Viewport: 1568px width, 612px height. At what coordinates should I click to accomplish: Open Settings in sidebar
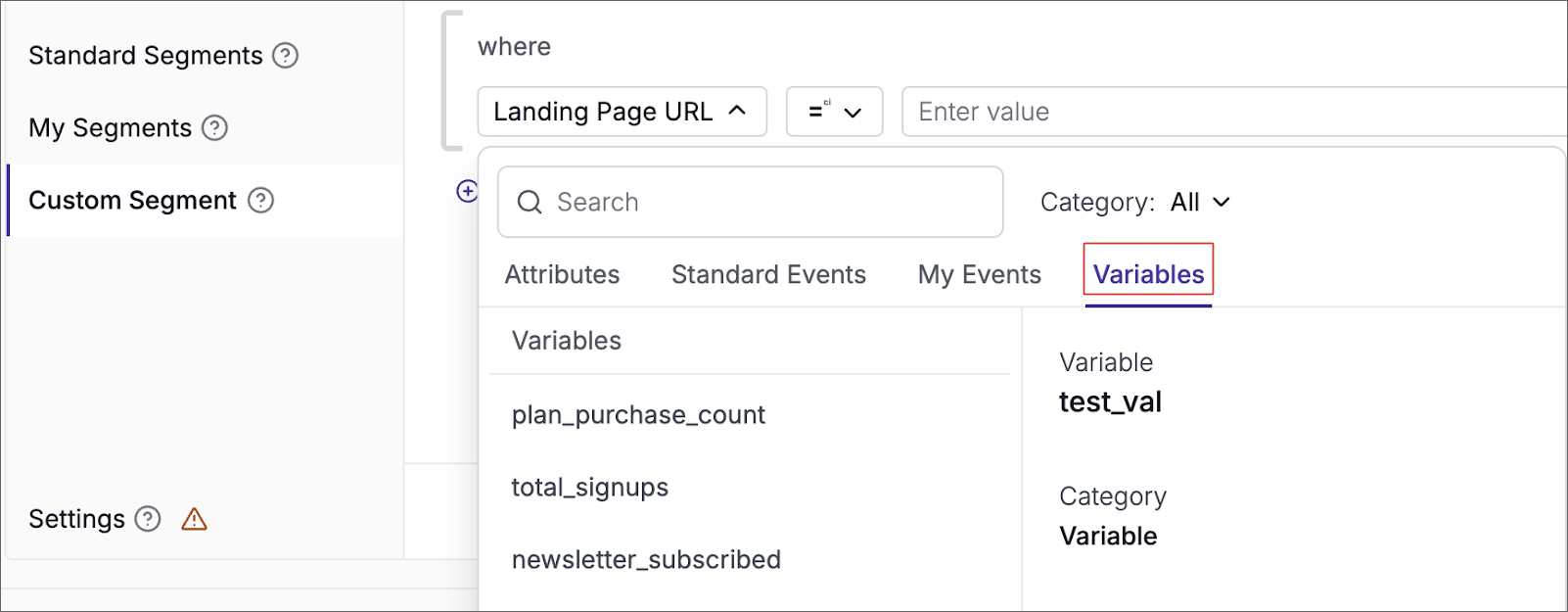click(x=77, y=519)
